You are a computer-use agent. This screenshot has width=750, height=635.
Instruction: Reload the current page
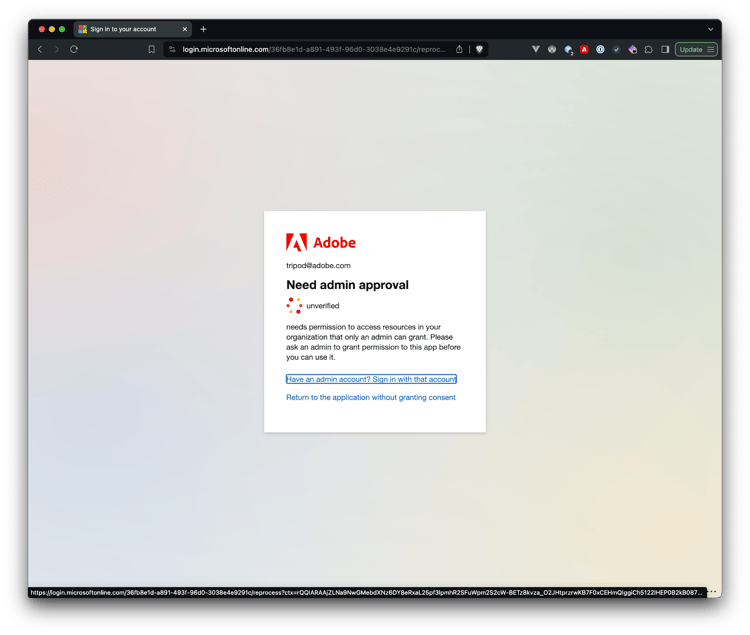point(74,49)
